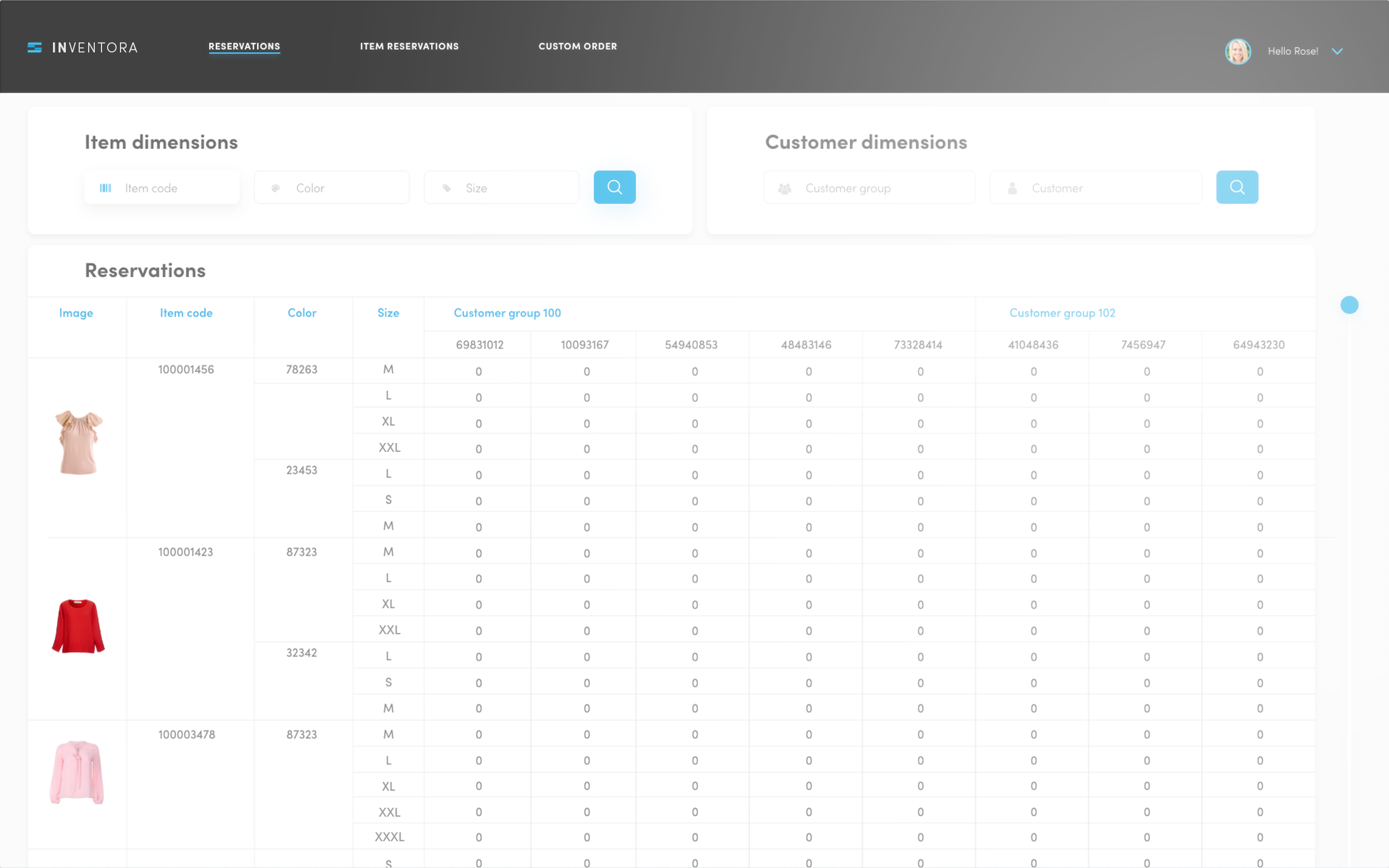
Task: Click the tag icon in Size field
Action: pos(447,189)
